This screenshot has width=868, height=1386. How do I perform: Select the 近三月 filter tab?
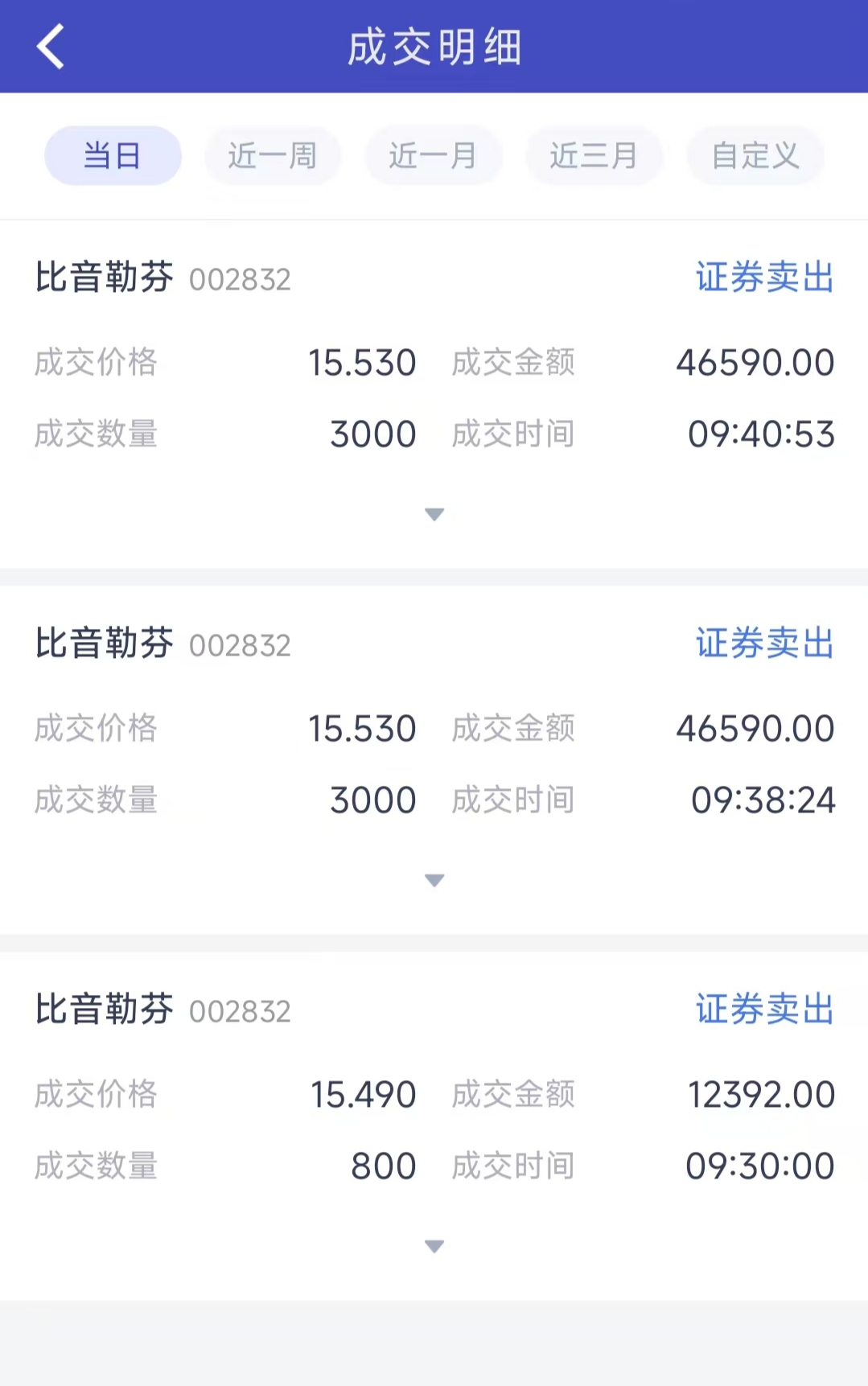click(594, 155)
